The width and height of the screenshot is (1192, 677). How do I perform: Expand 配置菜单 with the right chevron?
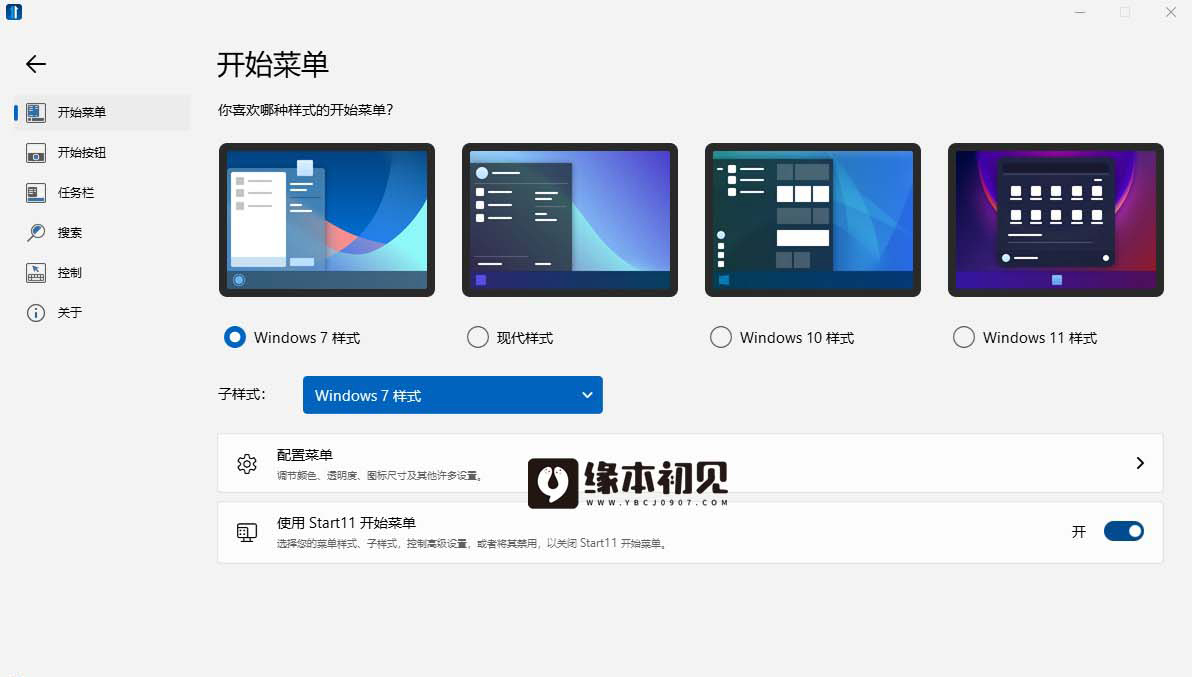[x=1140, y=463]
